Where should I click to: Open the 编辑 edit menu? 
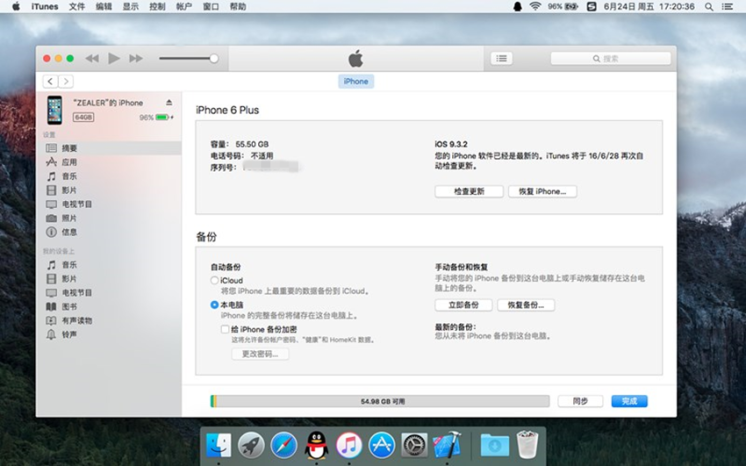point(103,6)
